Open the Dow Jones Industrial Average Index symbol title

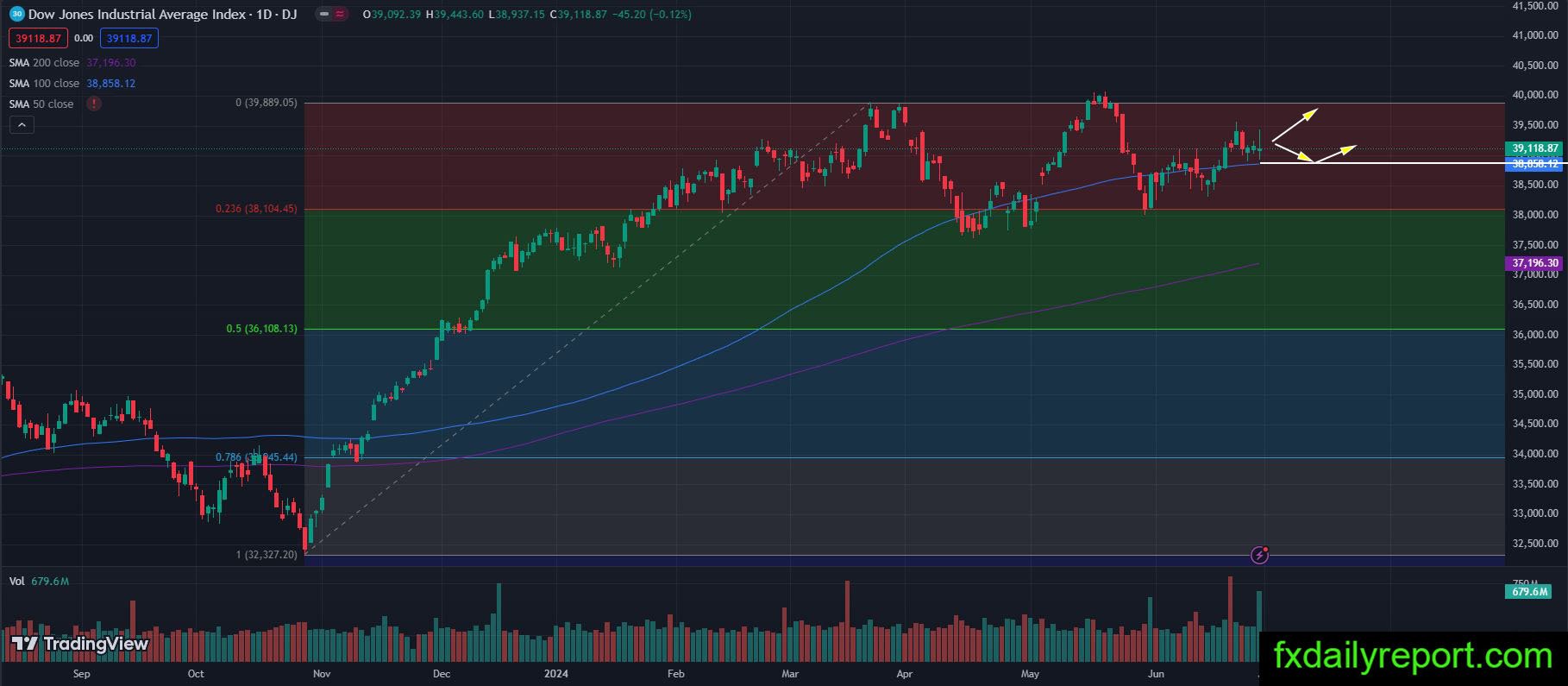pyautogui.click(x=163, y=14)
